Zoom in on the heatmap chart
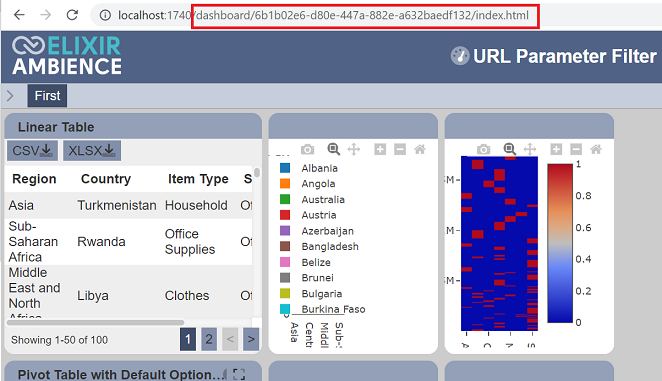 [556, 149]
